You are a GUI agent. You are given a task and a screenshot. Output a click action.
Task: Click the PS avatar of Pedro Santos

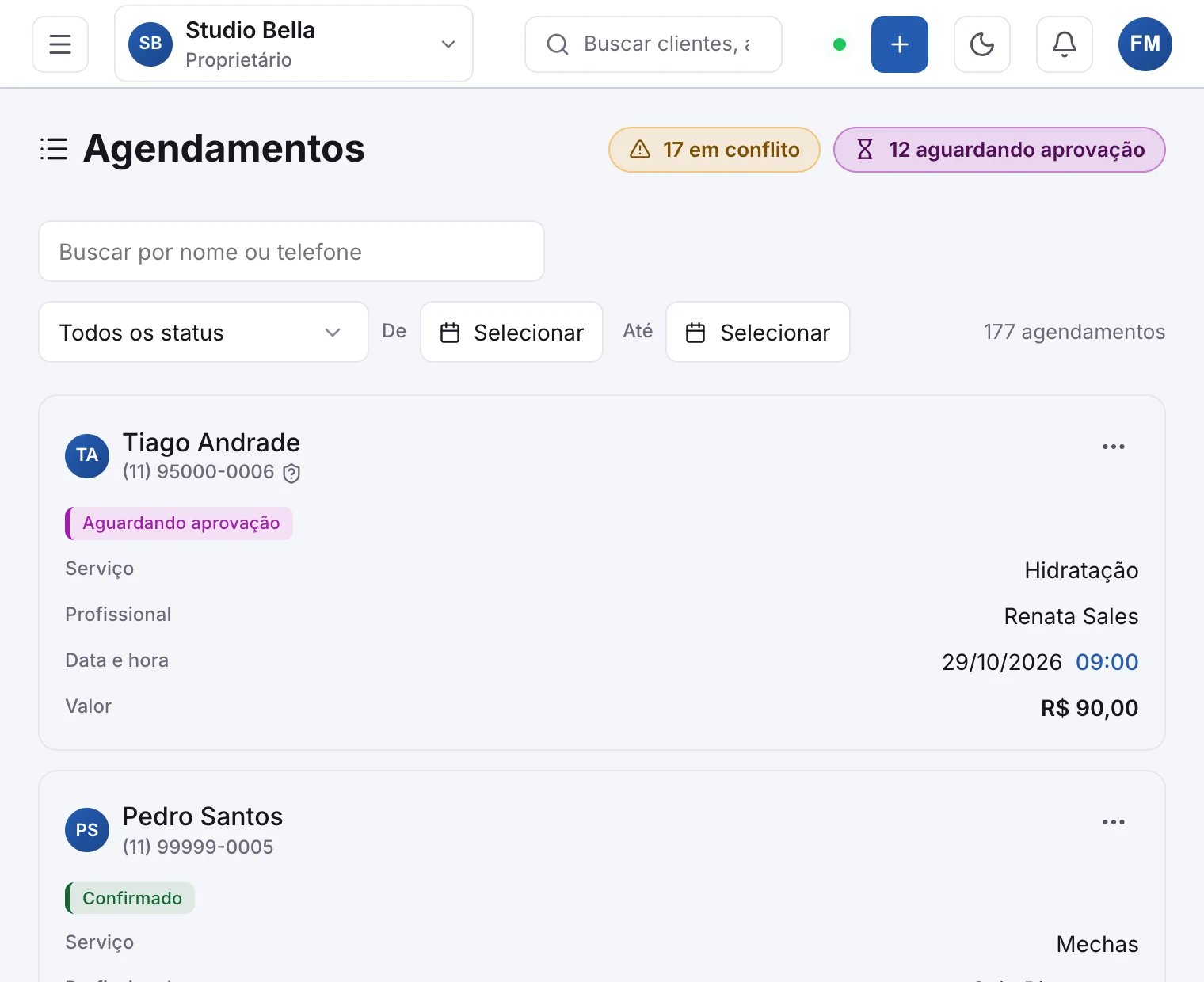coord(87,830)
